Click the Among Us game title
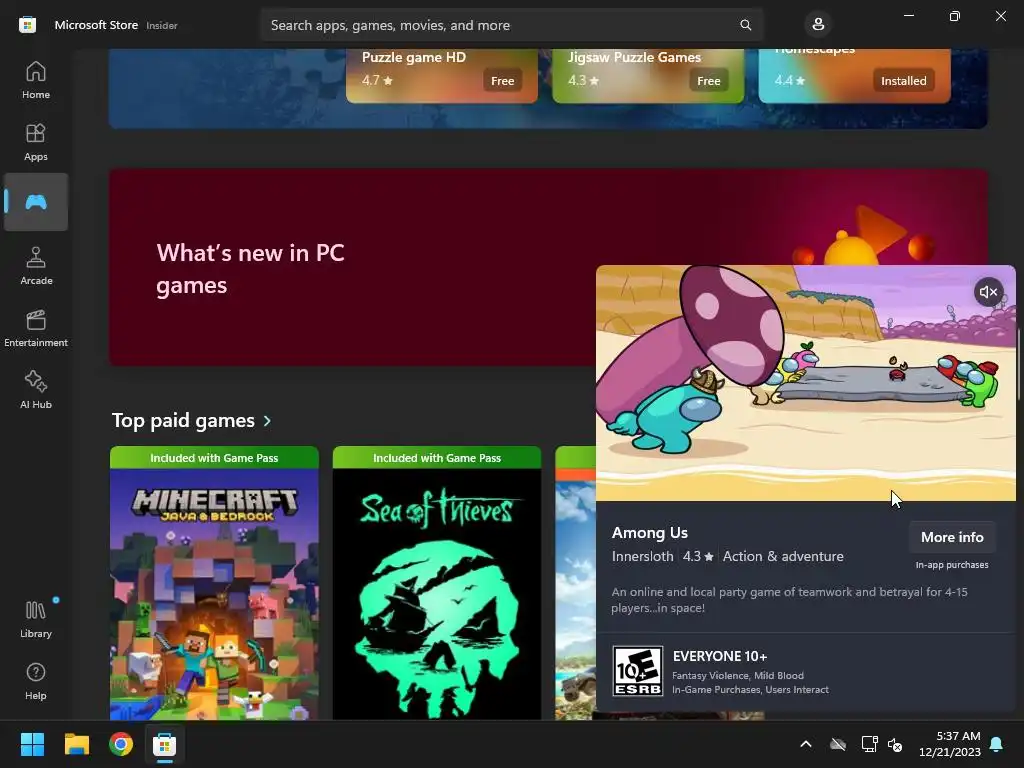The image size is (1024, 768). coord(650,533)
